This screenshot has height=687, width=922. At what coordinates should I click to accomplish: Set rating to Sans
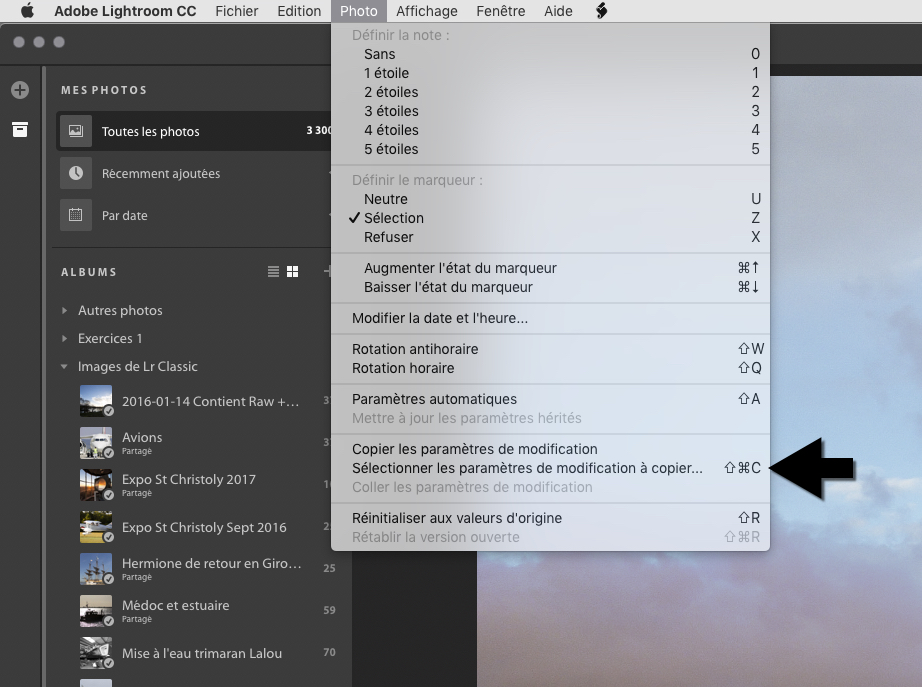[x=550, y=54]
